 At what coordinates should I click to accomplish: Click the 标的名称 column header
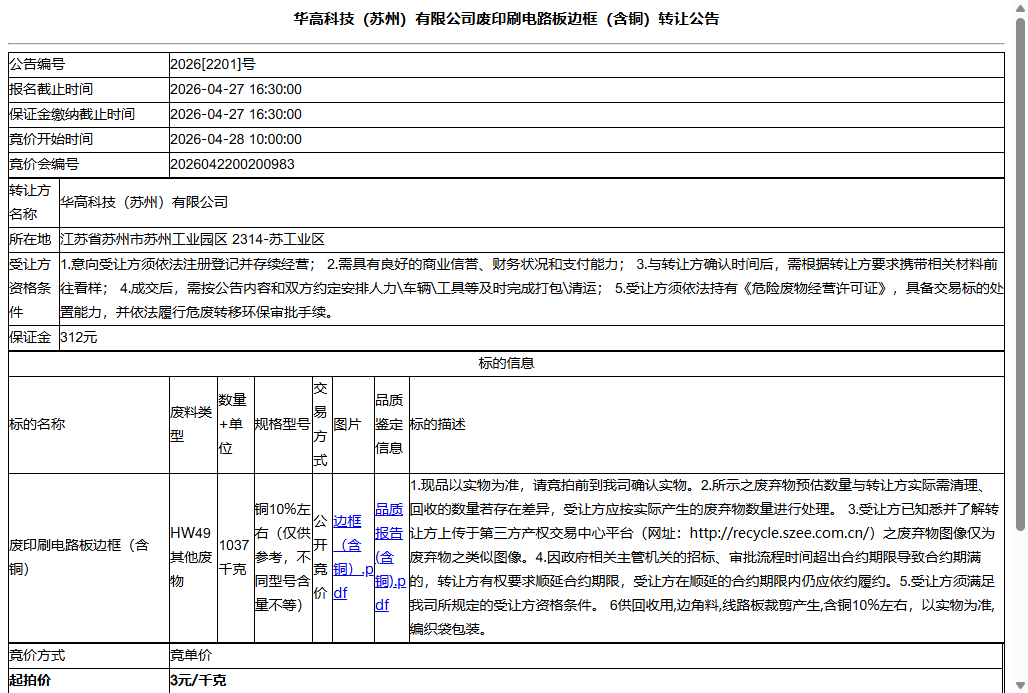pyautogui.click(x=89, y=425)
